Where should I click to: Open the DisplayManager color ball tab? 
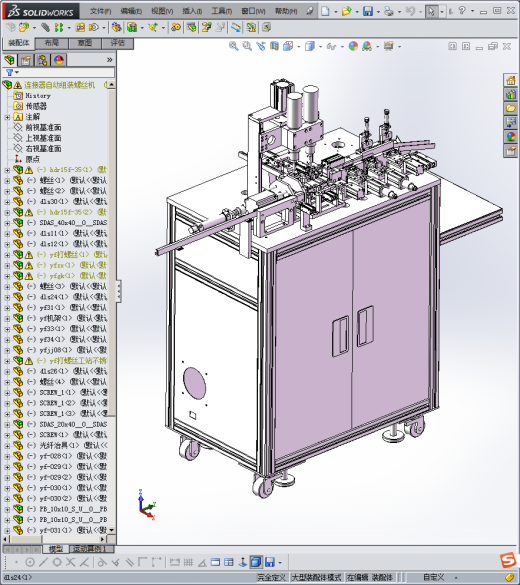59,60
